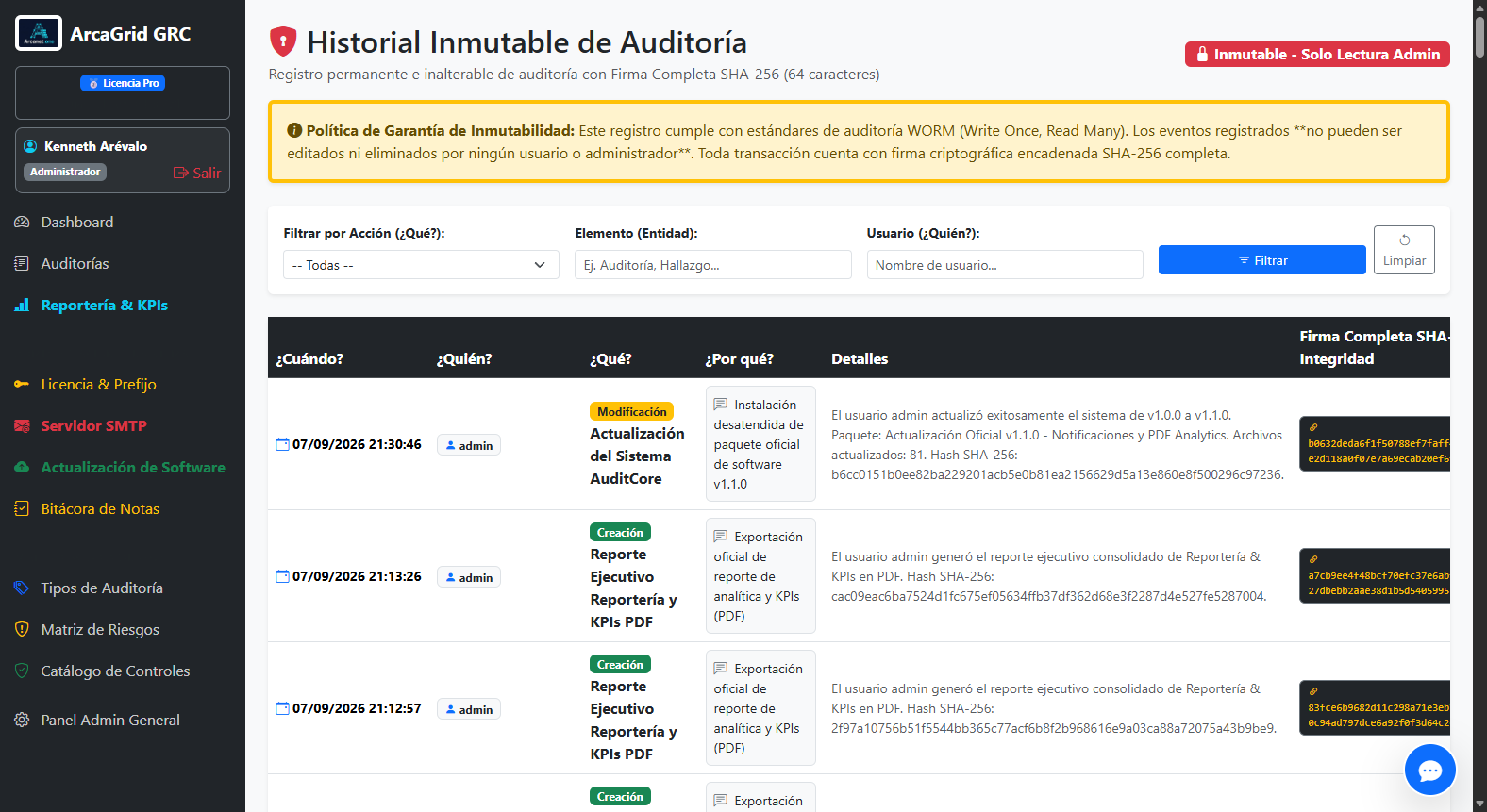This screenshot has width=1487, height=812.
Task: Click the ¿Quién? column header
Action: tap(464, 359)
